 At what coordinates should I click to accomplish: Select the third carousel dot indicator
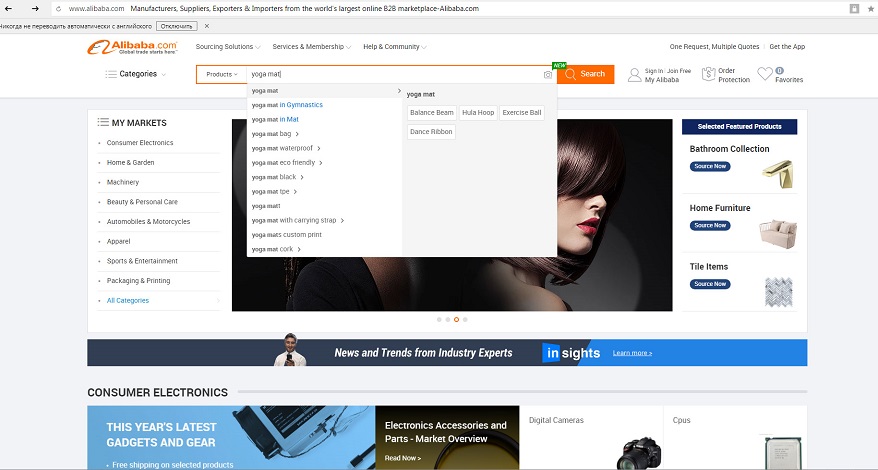[456, 319]
